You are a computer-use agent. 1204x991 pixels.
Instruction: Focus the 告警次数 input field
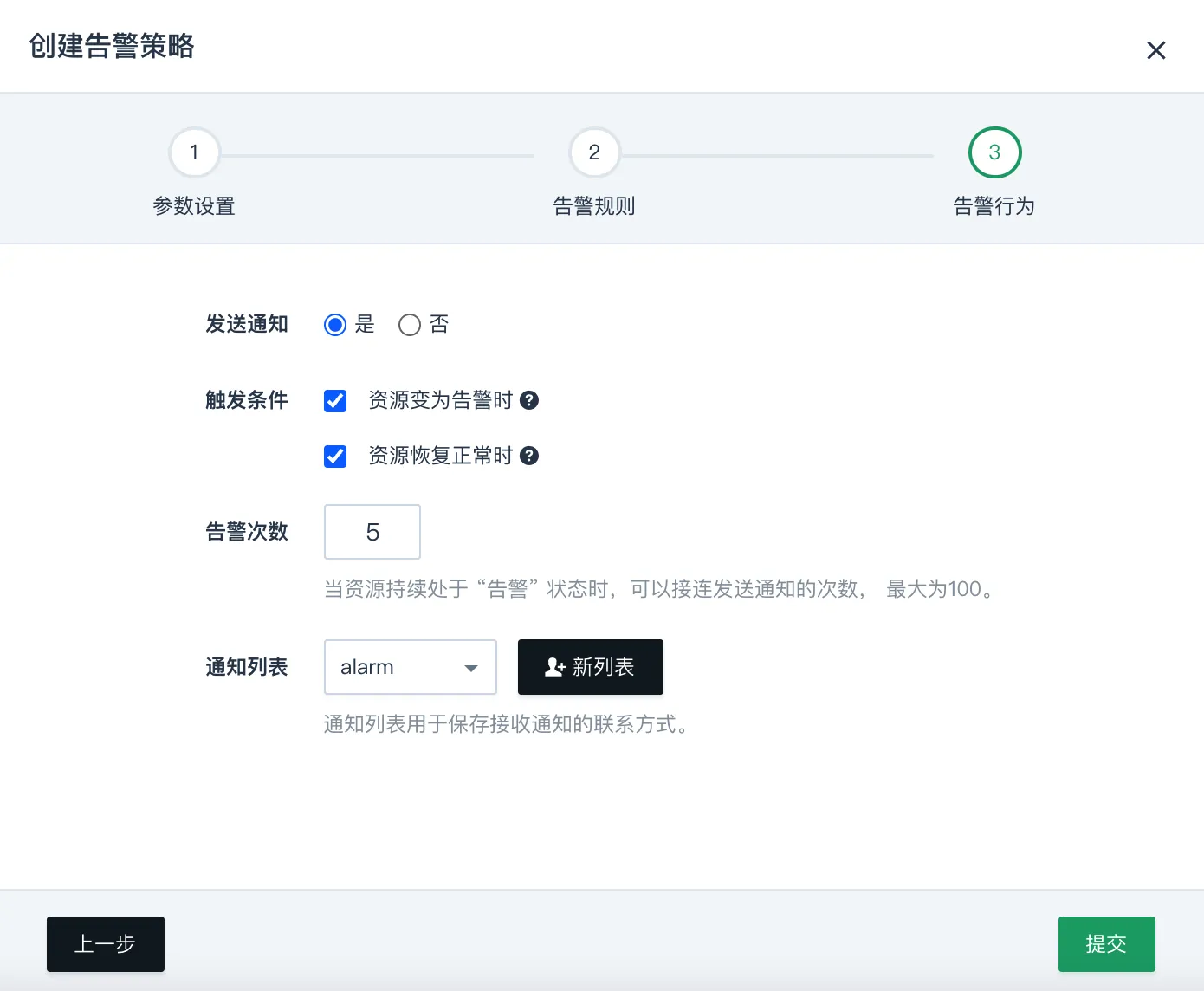pyautogui.click(x=372, y=532)
